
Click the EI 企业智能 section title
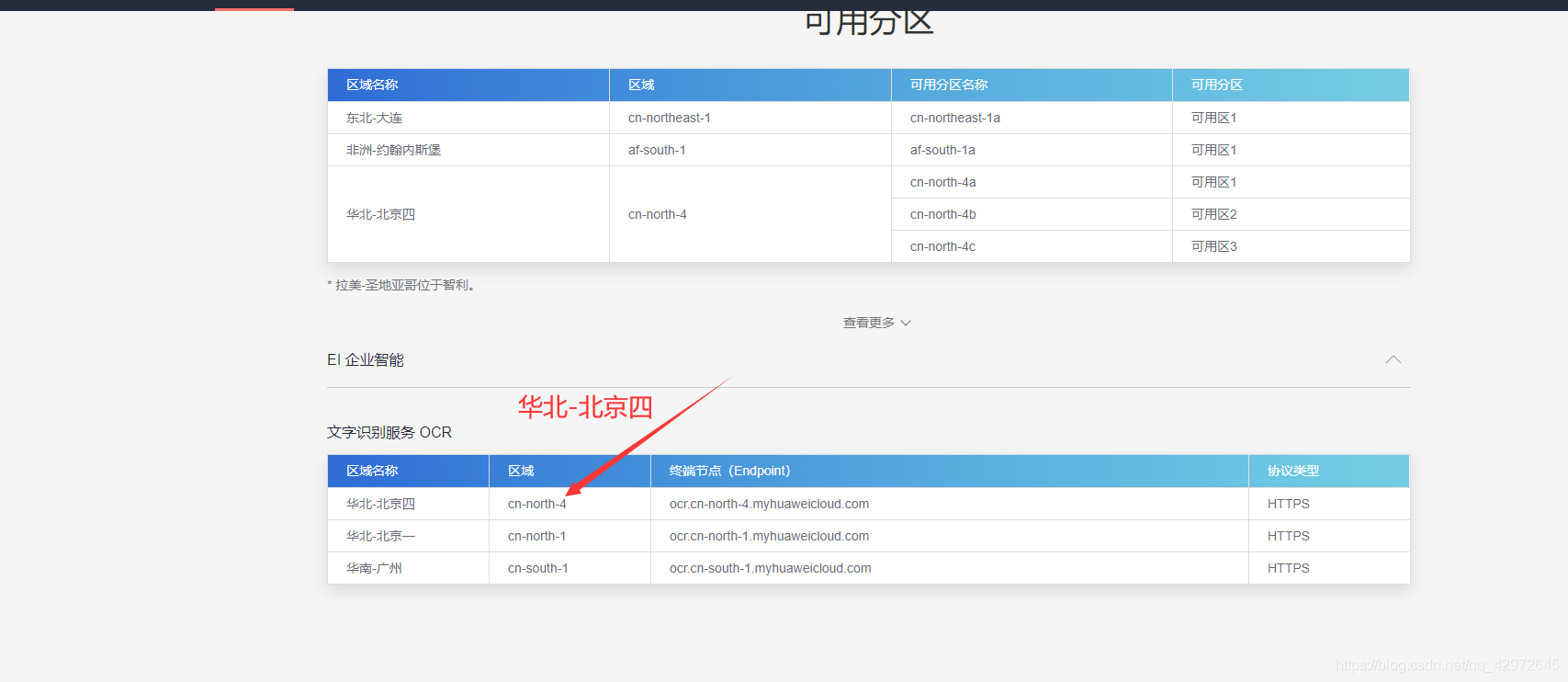tap(366, 359)
